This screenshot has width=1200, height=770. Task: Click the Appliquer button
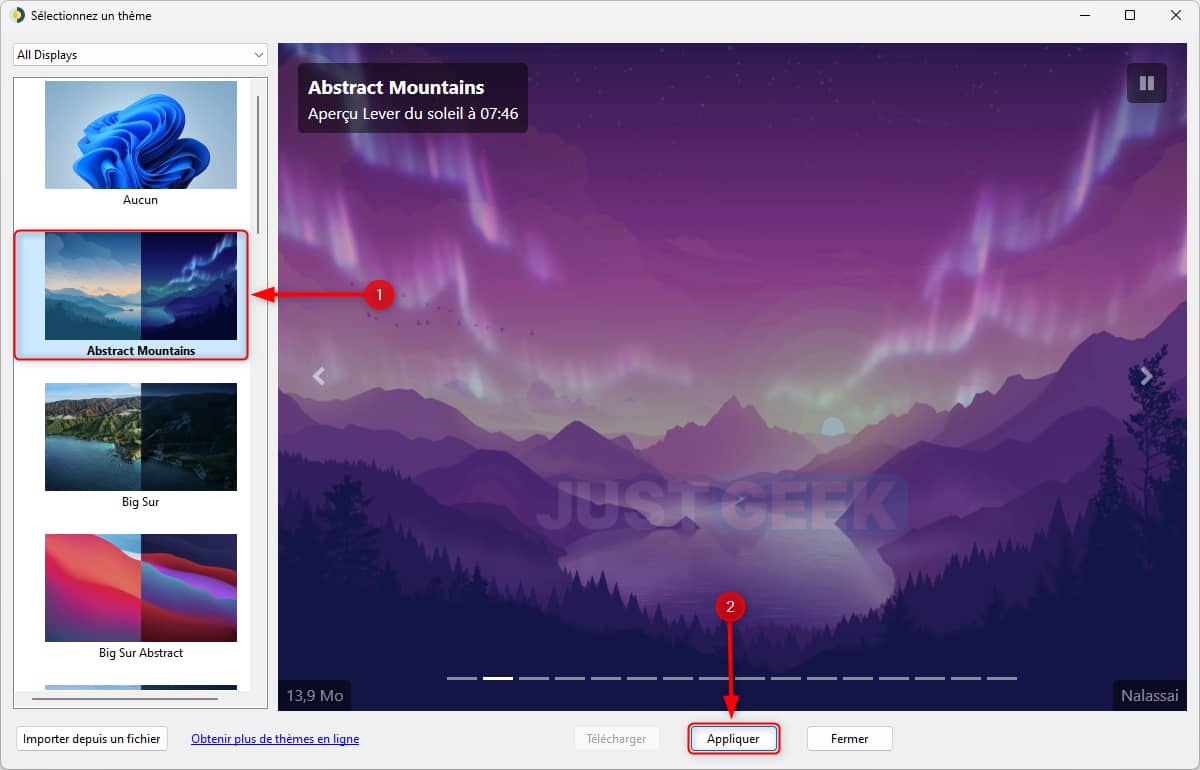[x=733, y=739]
